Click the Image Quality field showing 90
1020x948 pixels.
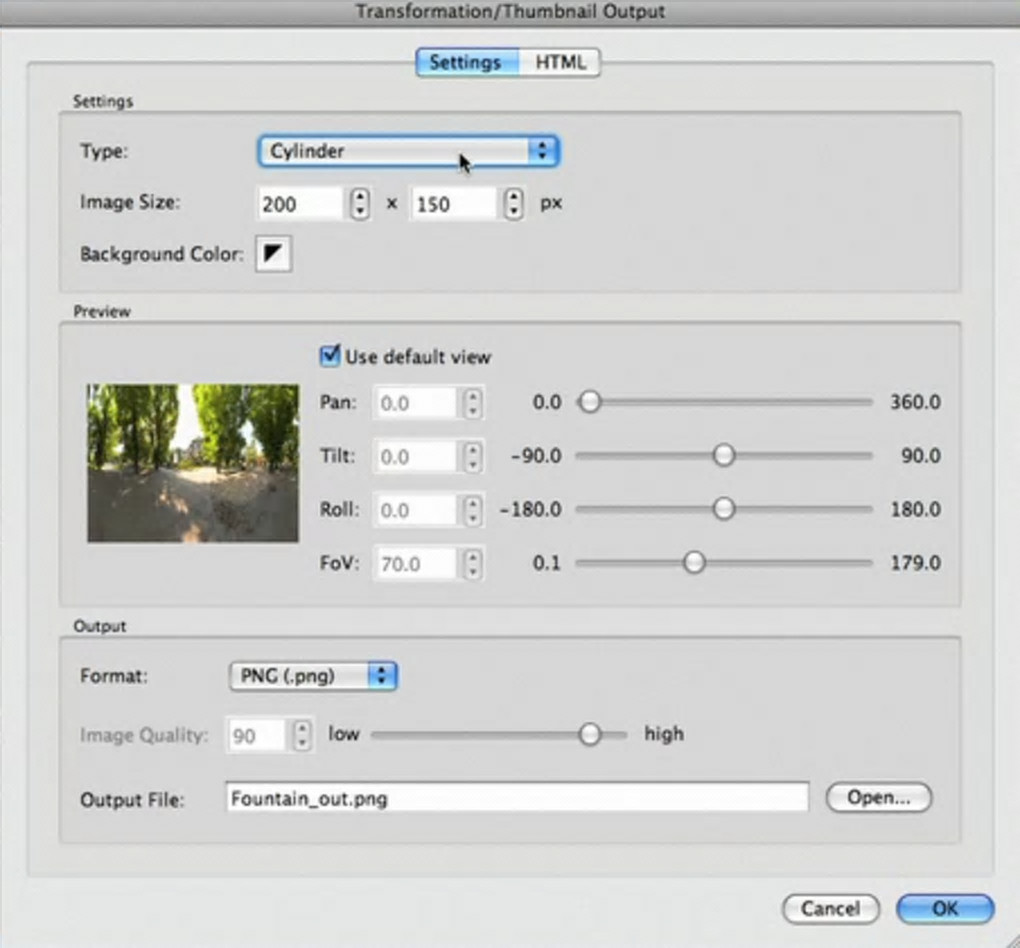point(256,736)
